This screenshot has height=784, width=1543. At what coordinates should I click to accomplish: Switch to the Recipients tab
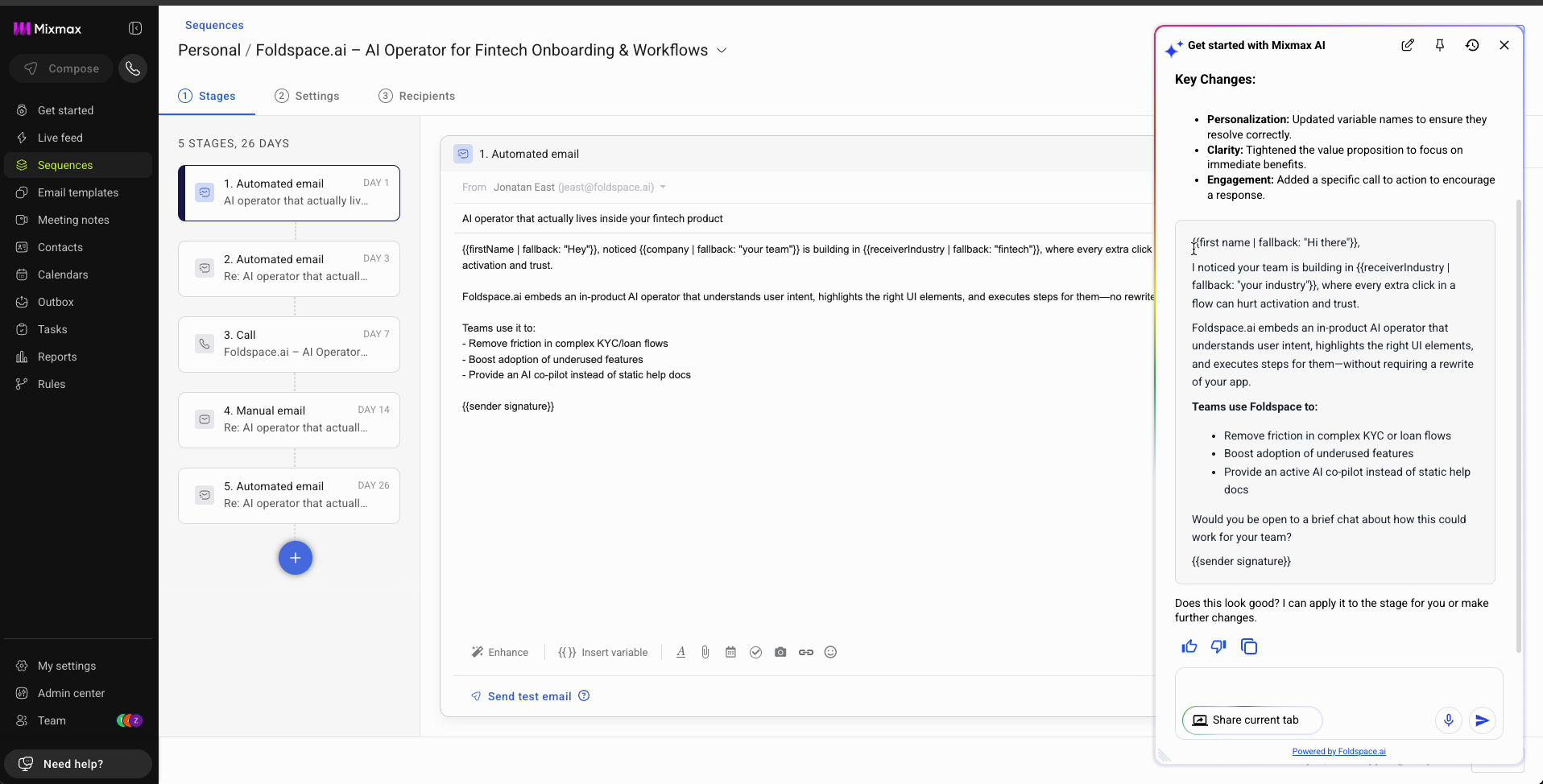coord(416,96)
